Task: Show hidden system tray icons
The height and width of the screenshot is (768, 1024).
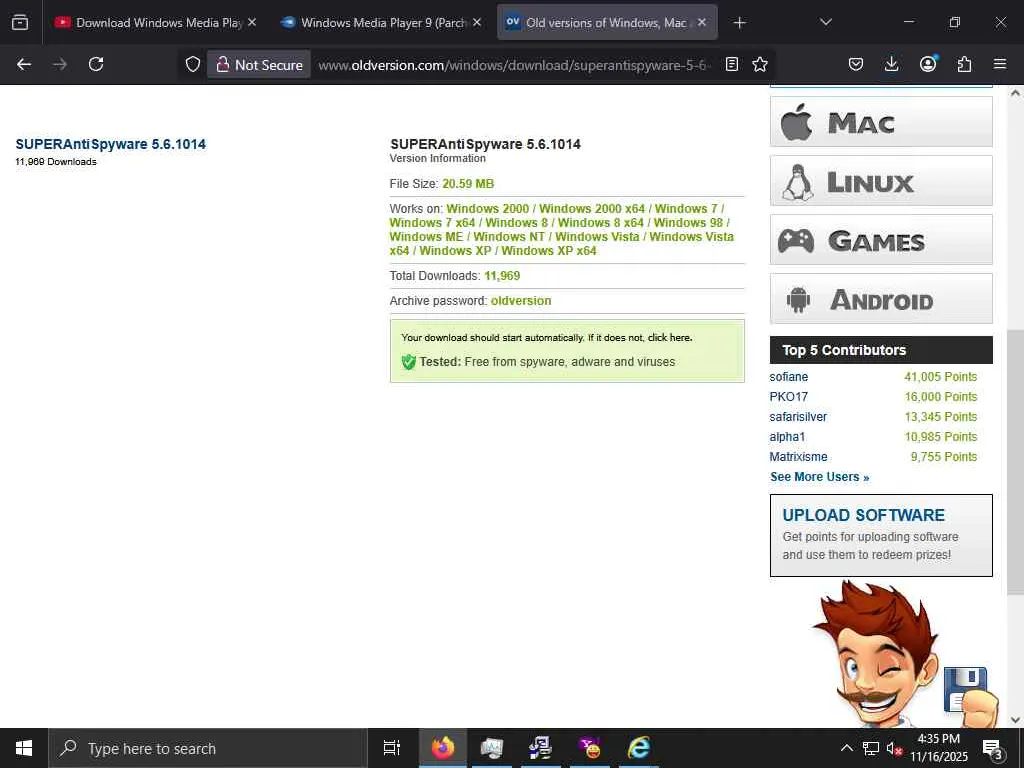Action: pos(846,748)
